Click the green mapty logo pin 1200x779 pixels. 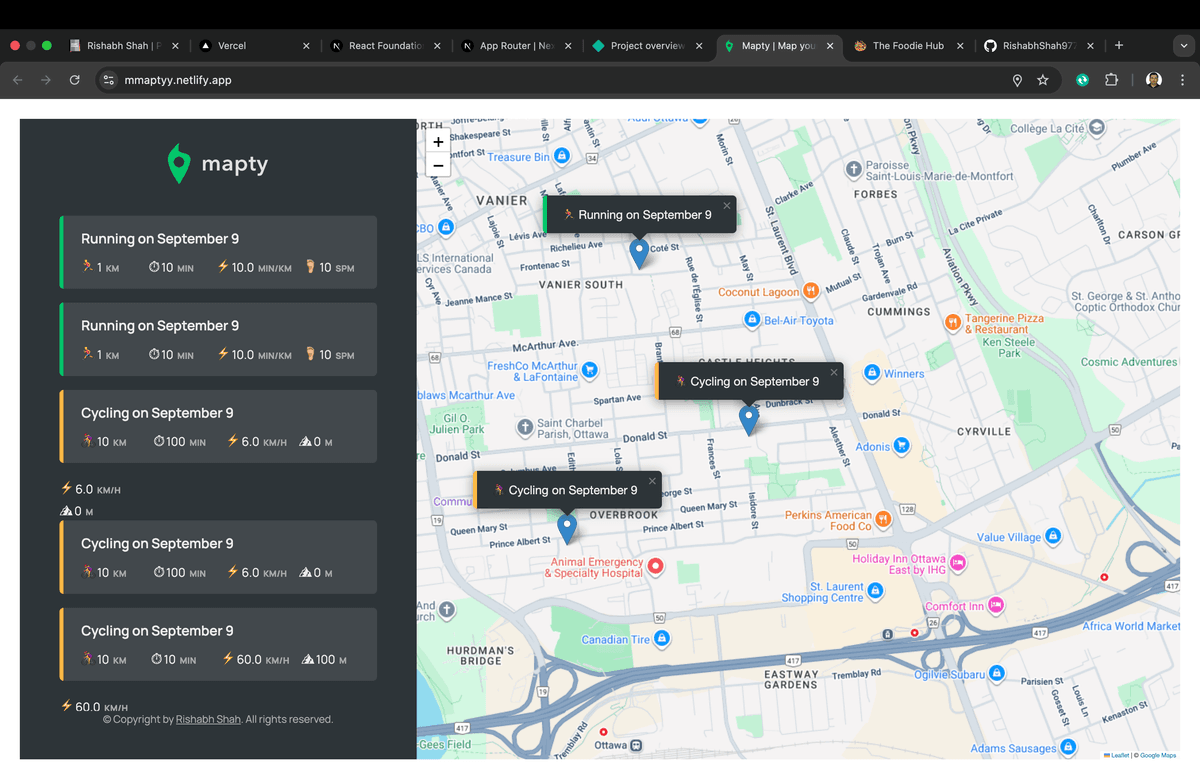179,164
